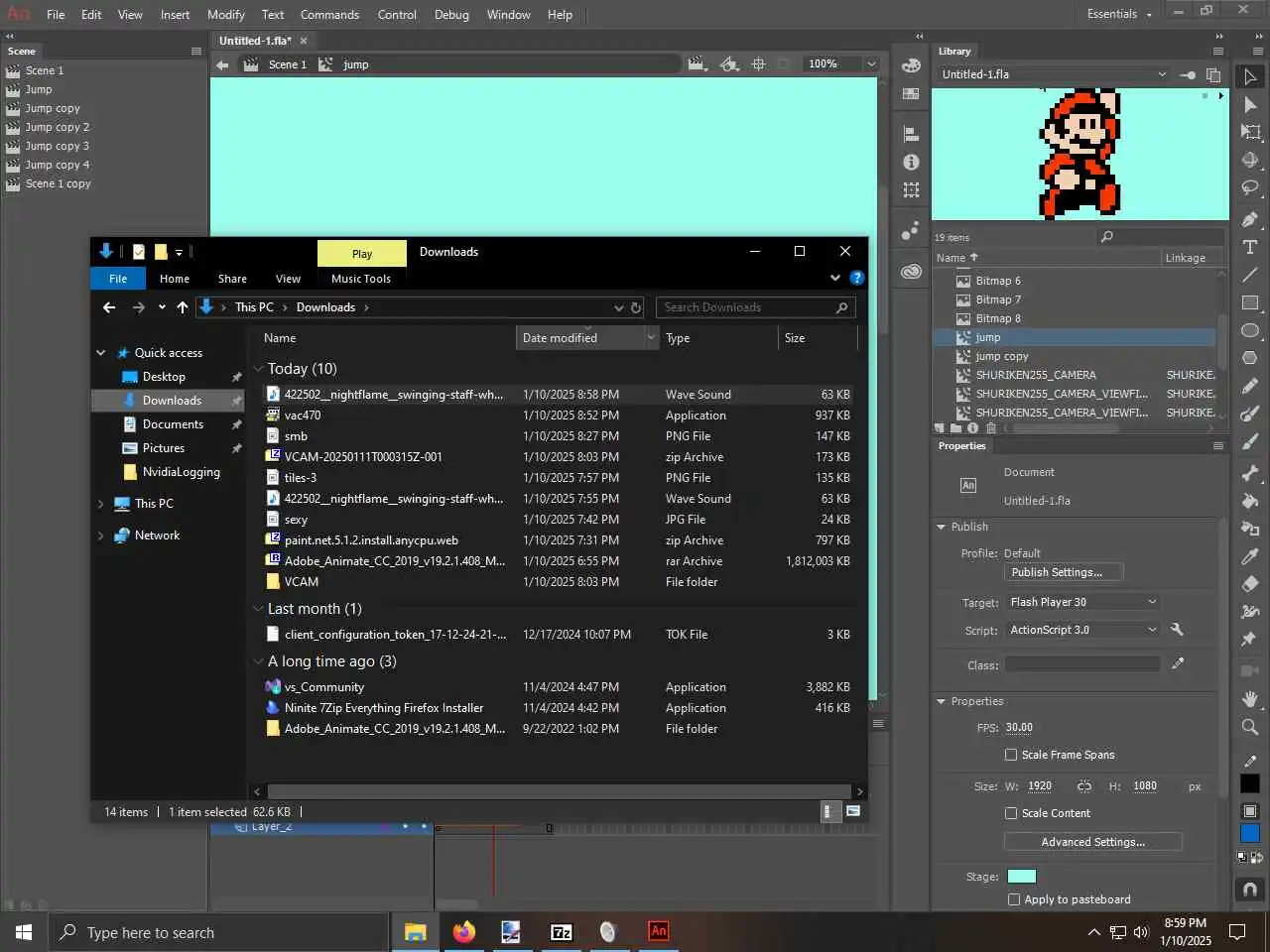Select the Lasso tool
1270x952 pixels.
coord(1250,187)
